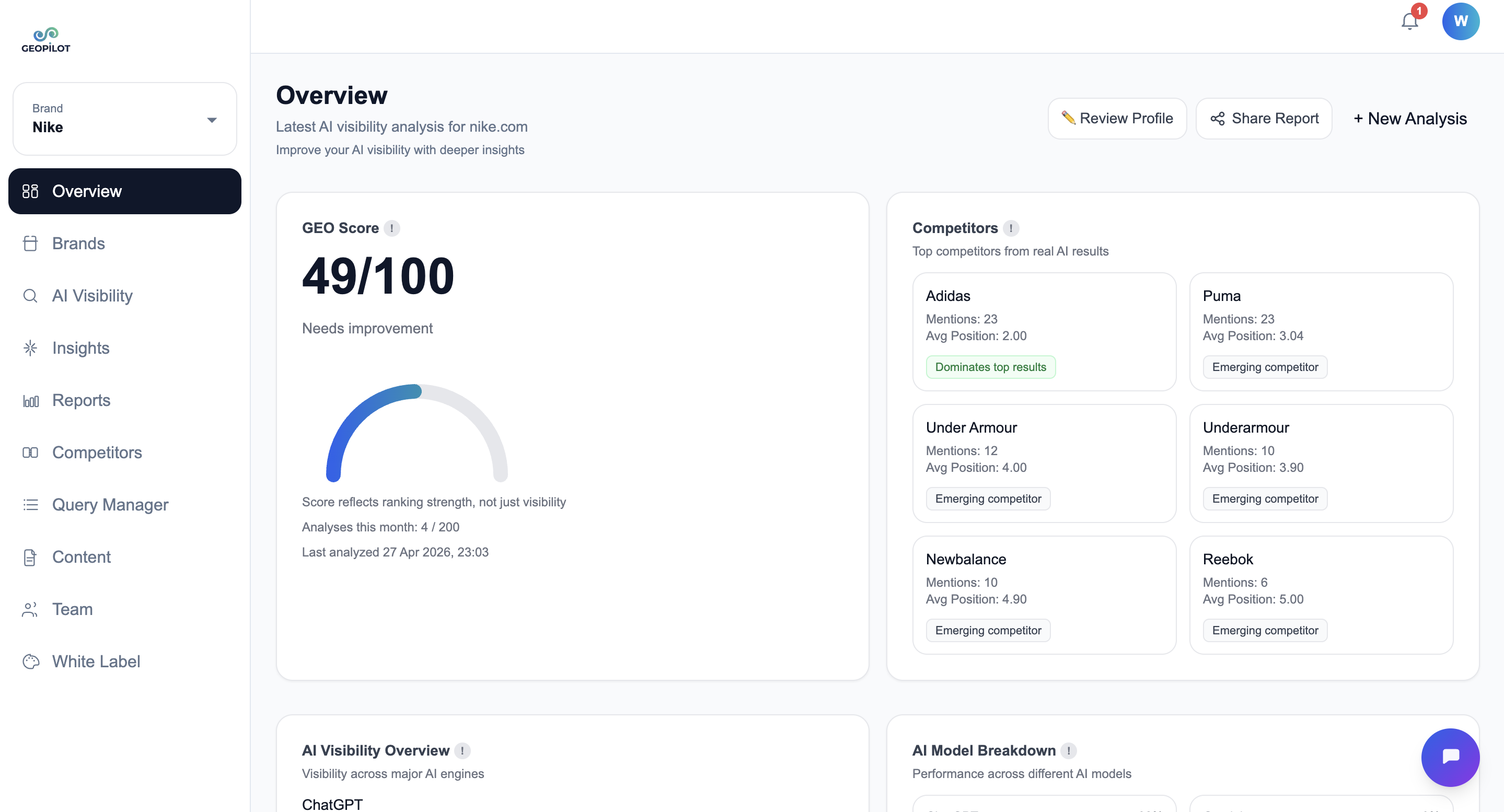The height and width of the screenshot is (812, 1504).
Task: Open the Query Manager menu item
Action: point(125,504)
